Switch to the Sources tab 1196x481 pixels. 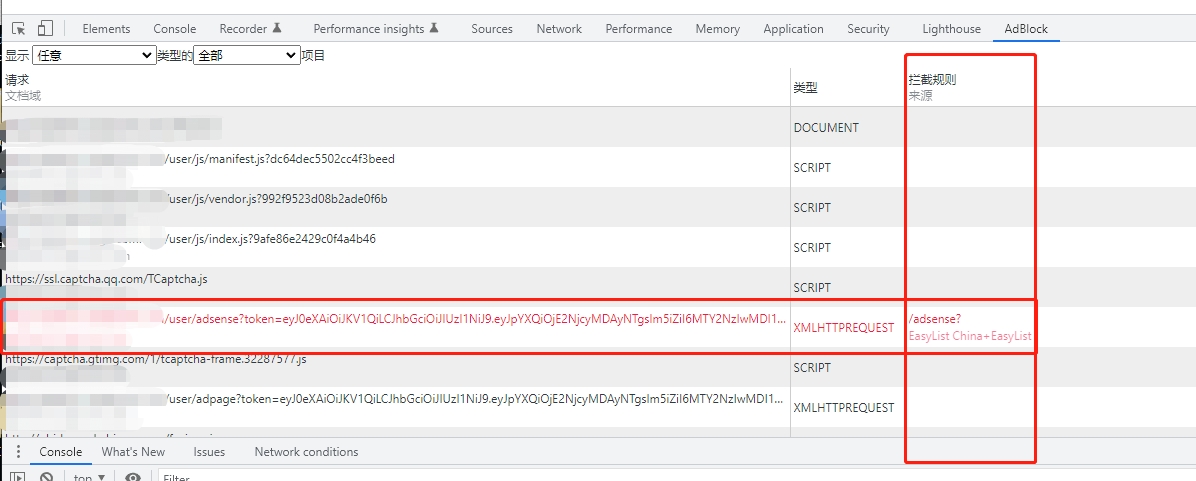click(x=491, y=29)
